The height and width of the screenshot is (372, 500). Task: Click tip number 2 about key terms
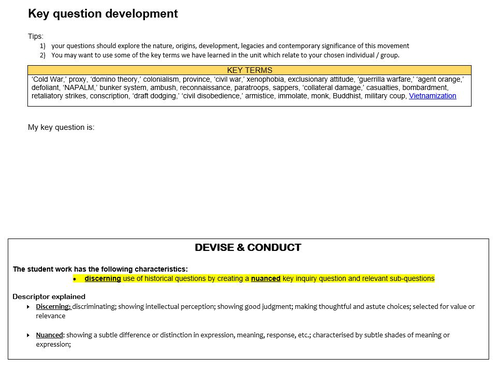point(219,55)
